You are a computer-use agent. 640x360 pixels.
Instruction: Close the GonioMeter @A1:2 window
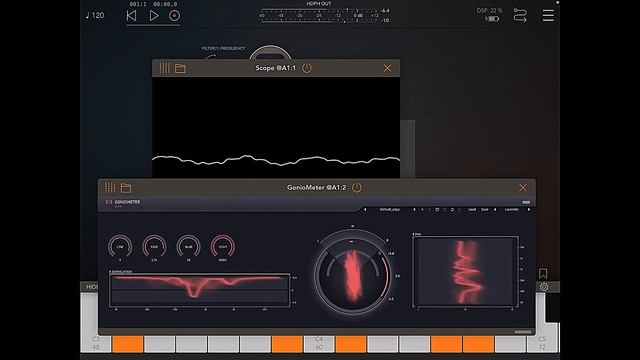523,187
